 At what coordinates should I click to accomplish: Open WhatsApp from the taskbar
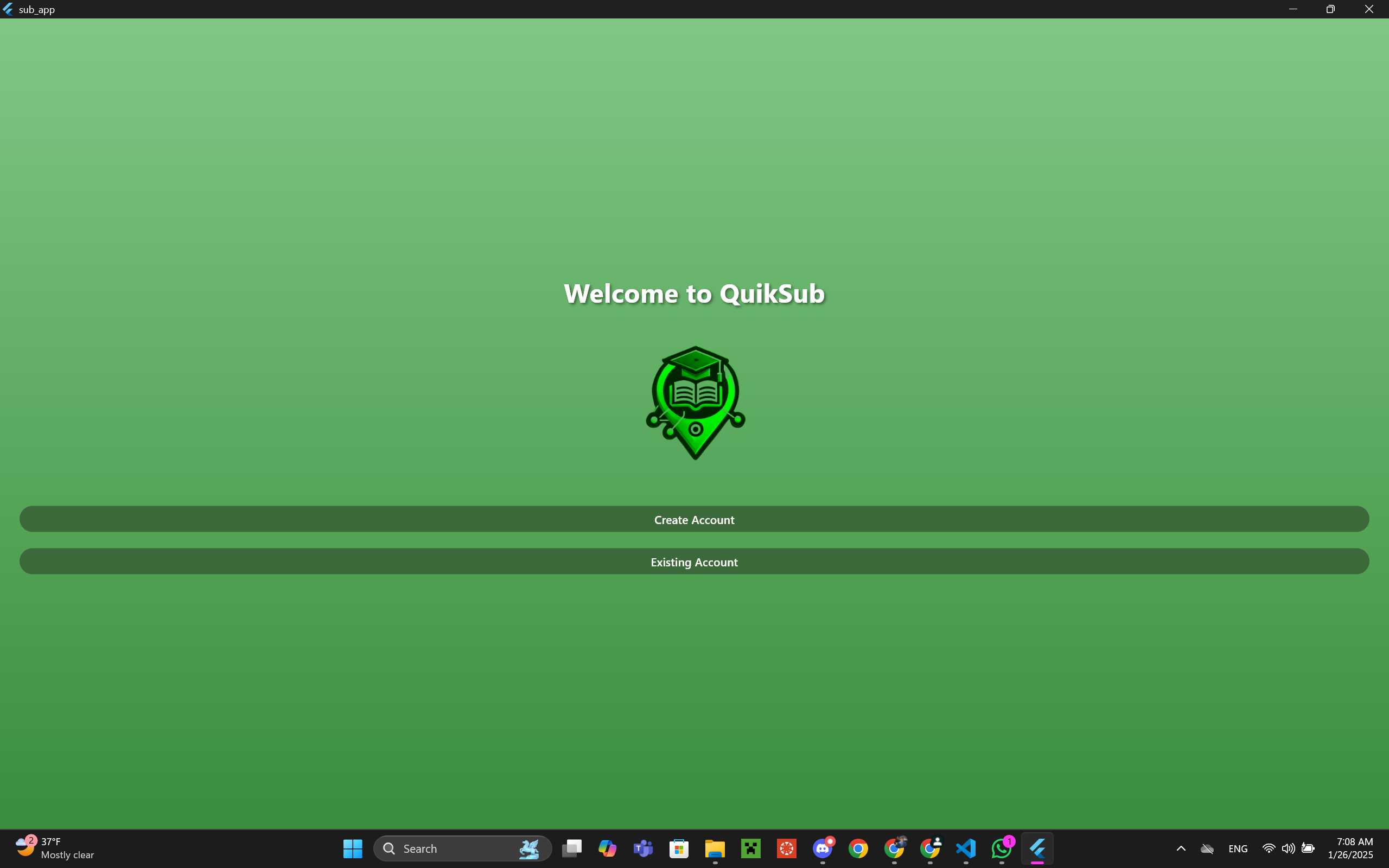click(1002, 848)
